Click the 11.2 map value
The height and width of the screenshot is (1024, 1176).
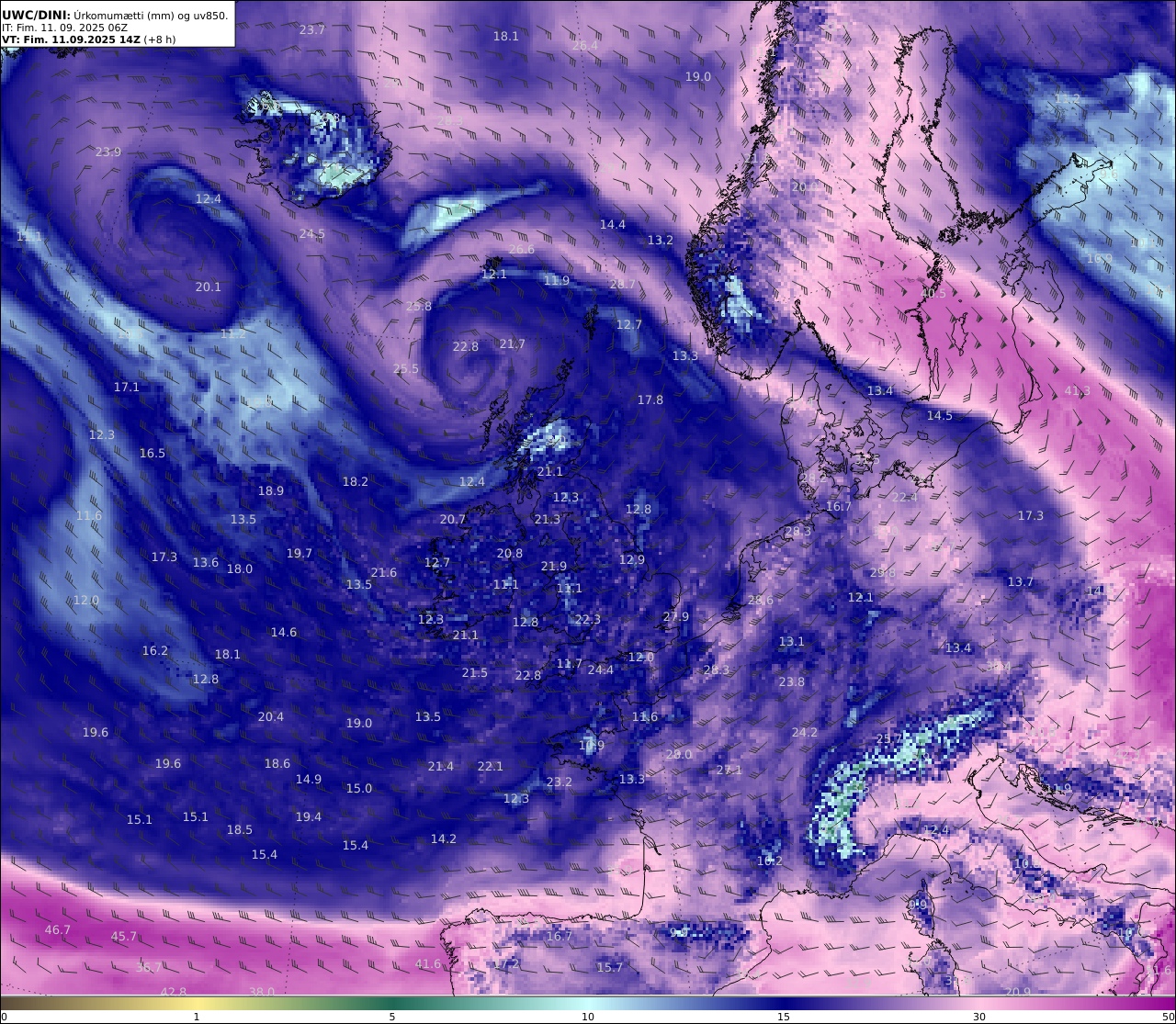point(233,333)
